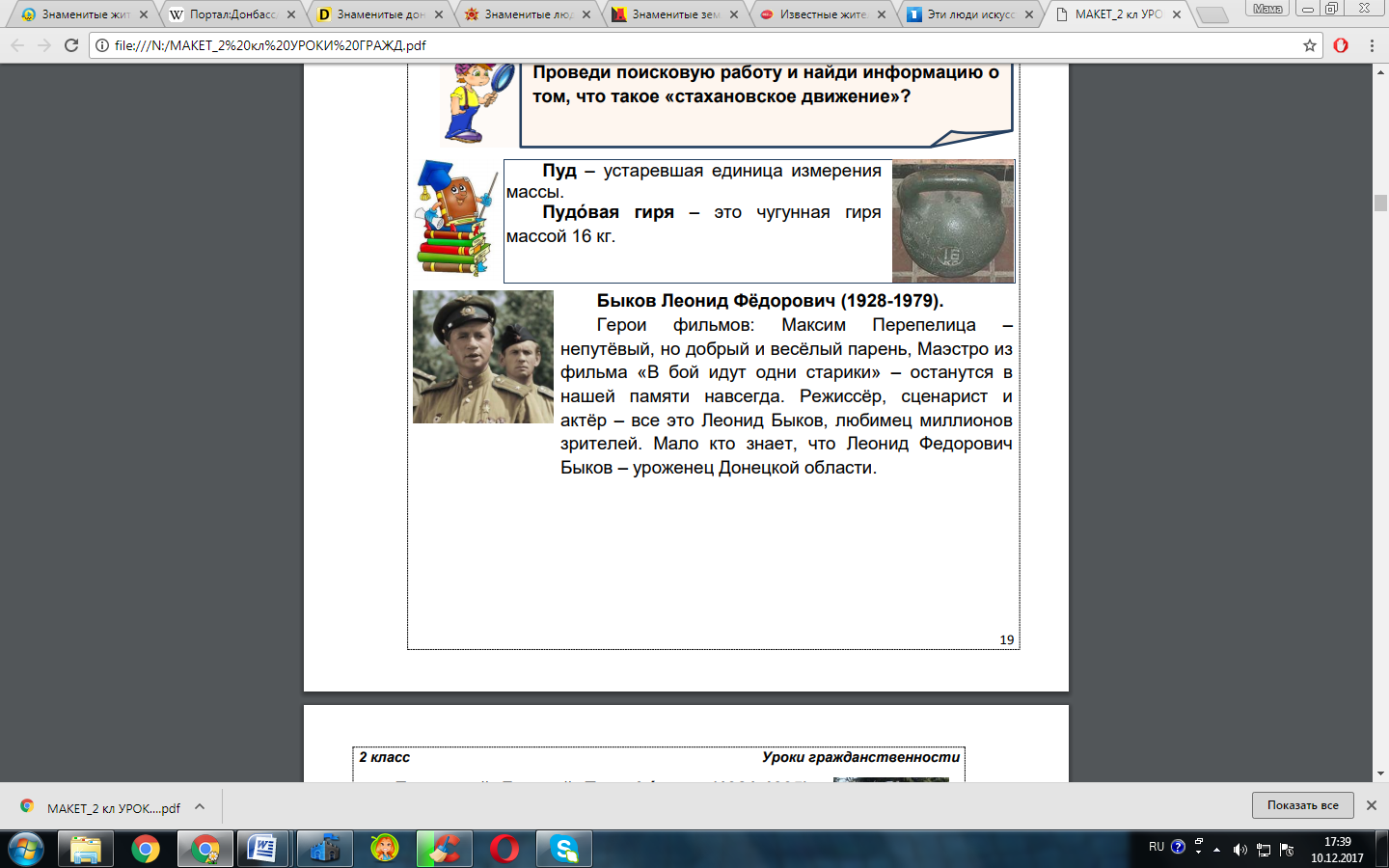Open the network tray icon
This screenshot has height=868, width=1389.
click(1264, 850)
